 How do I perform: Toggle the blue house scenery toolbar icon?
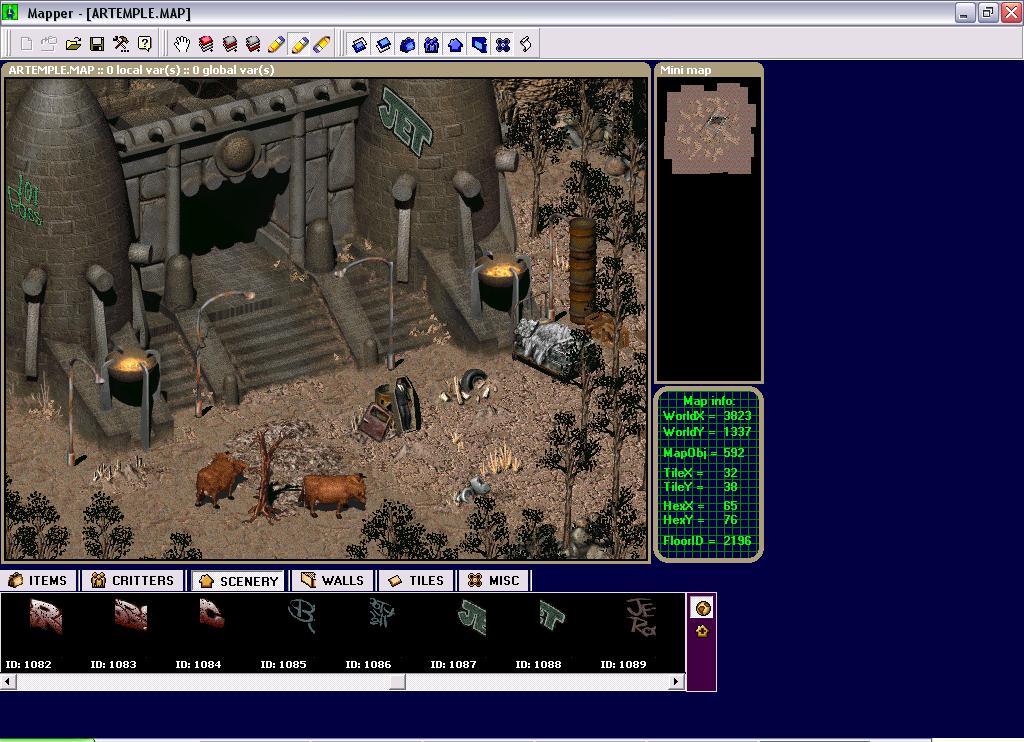pyautogui.click(x=455, y=44)
